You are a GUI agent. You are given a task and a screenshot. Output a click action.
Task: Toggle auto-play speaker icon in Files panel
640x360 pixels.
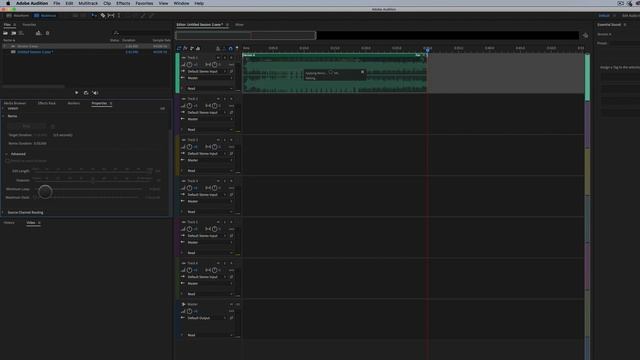click(95, 93)
